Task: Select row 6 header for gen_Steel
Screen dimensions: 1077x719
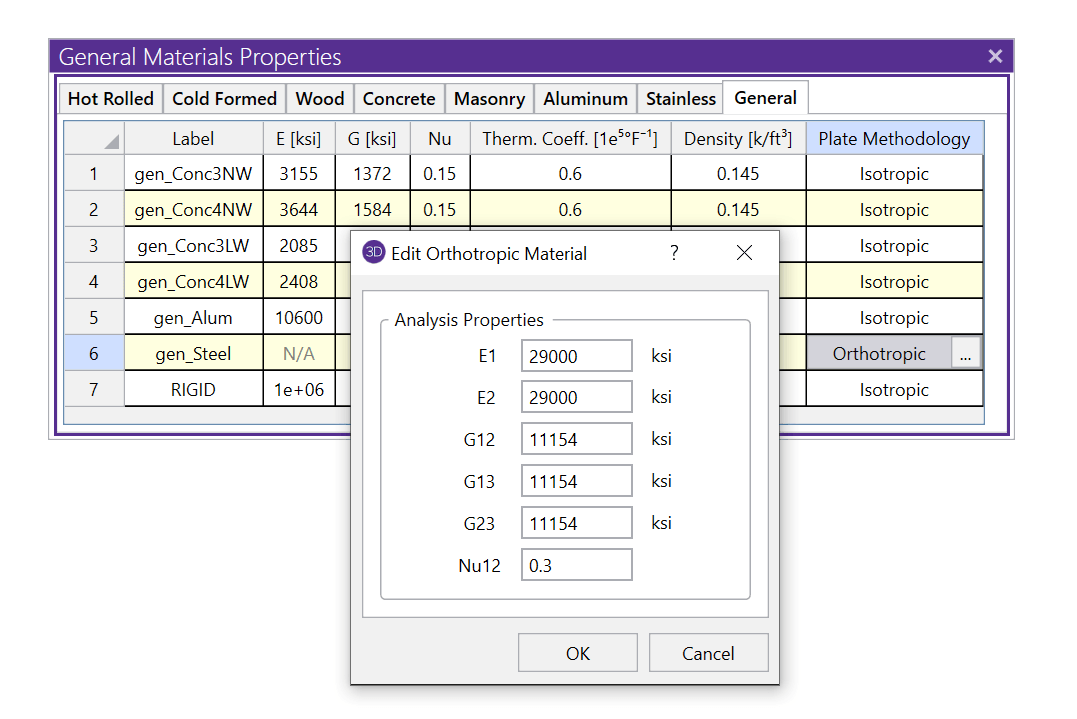Action: point(94,354)
